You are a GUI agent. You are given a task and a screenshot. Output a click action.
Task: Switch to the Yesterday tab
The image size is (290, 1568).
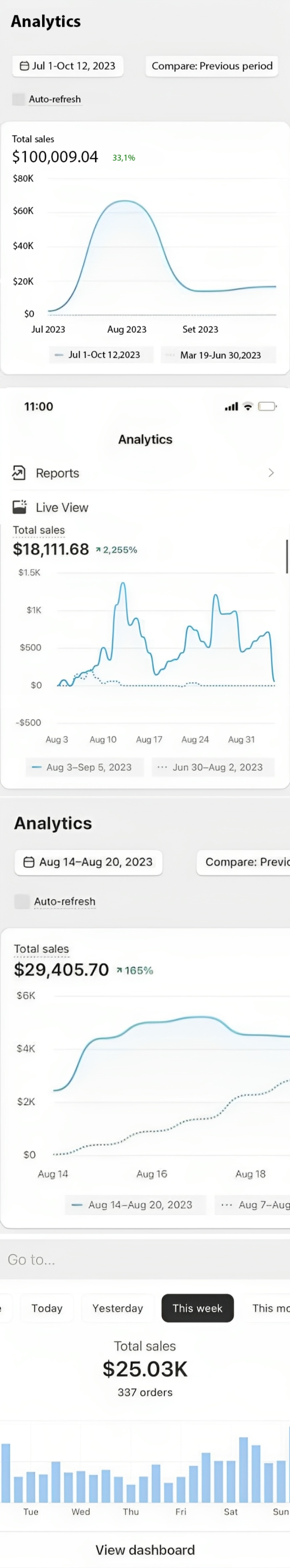pyautogui.click(x=118, y=1308)
